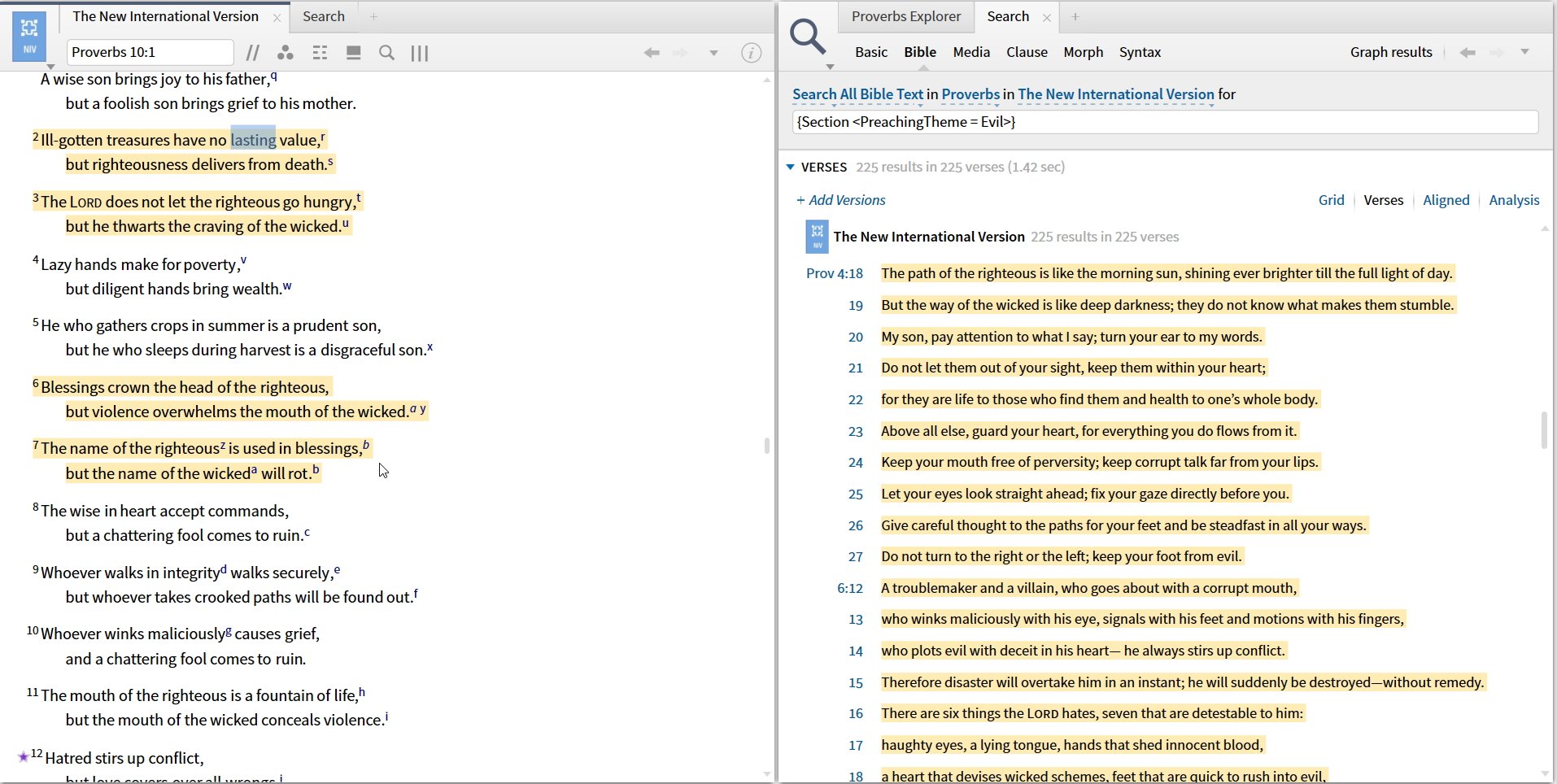Go back in Search panel history
The image size is (1557, 784).
point(1468,52)
